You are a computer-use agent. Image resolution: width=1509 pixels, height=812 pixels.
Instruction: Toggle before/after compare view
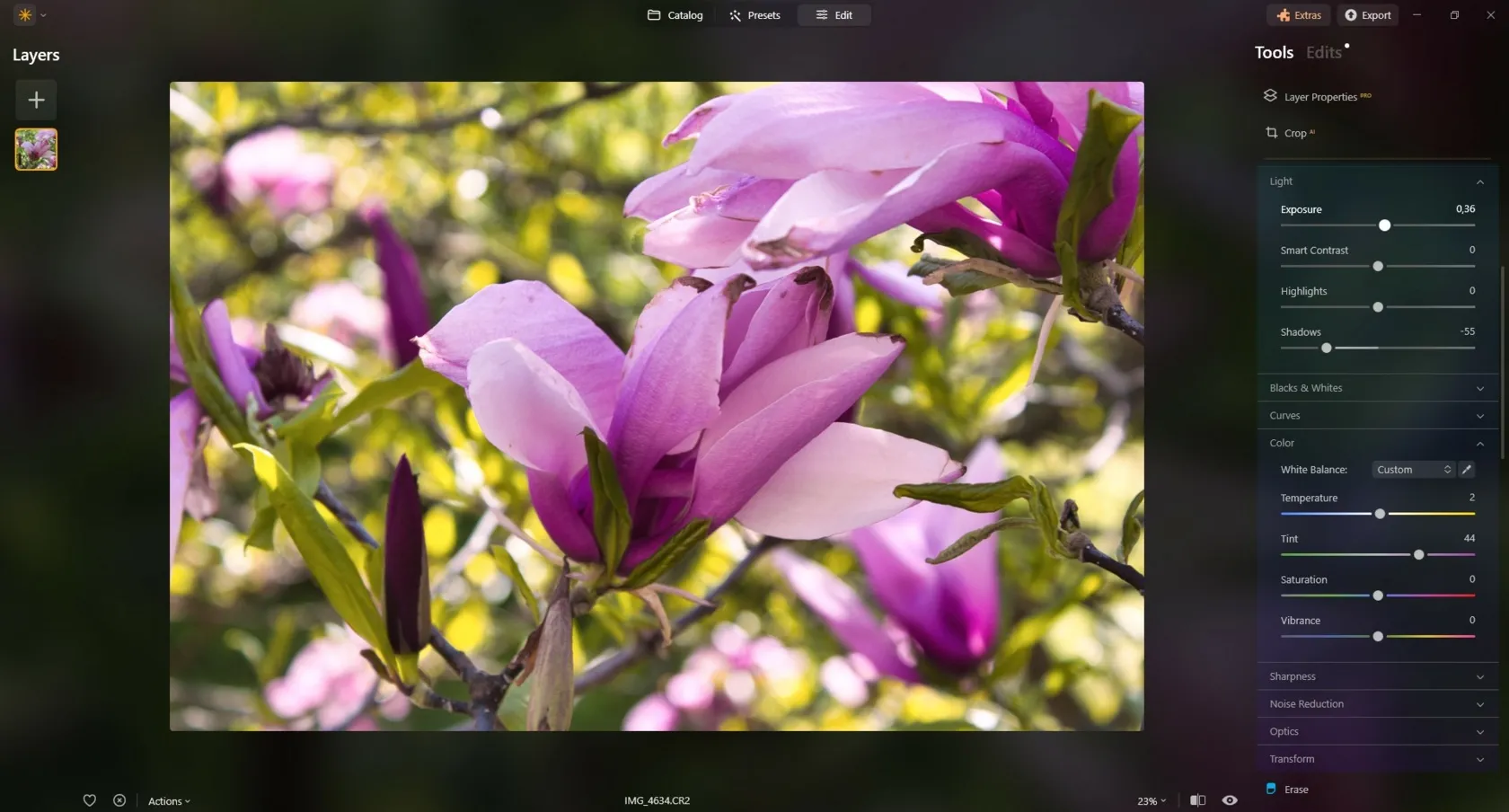click(1197, 800)
